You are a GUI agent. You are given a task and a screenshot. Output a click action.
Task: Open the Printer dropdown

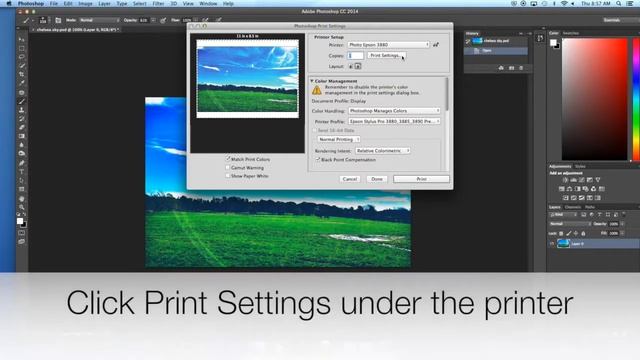(x=389, y=44)
